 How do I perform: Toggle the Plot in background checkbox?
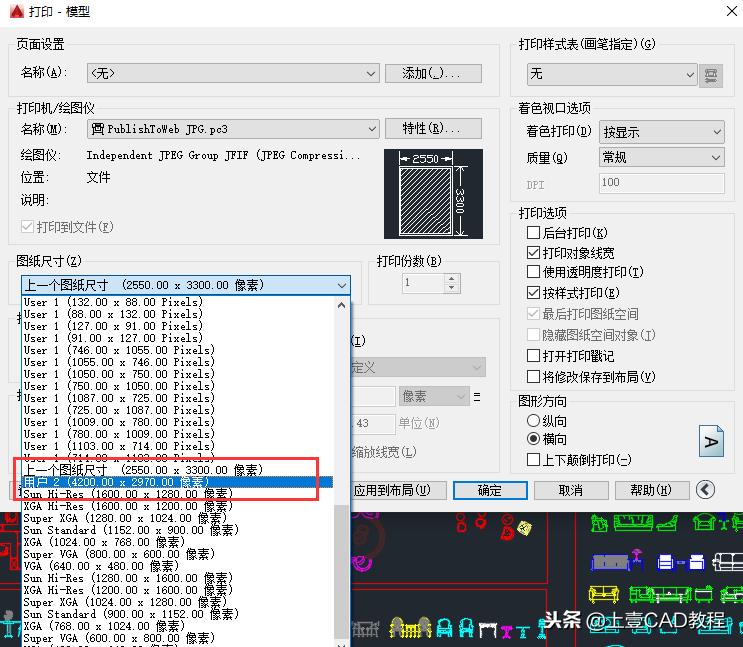click(x=533, y=232)
